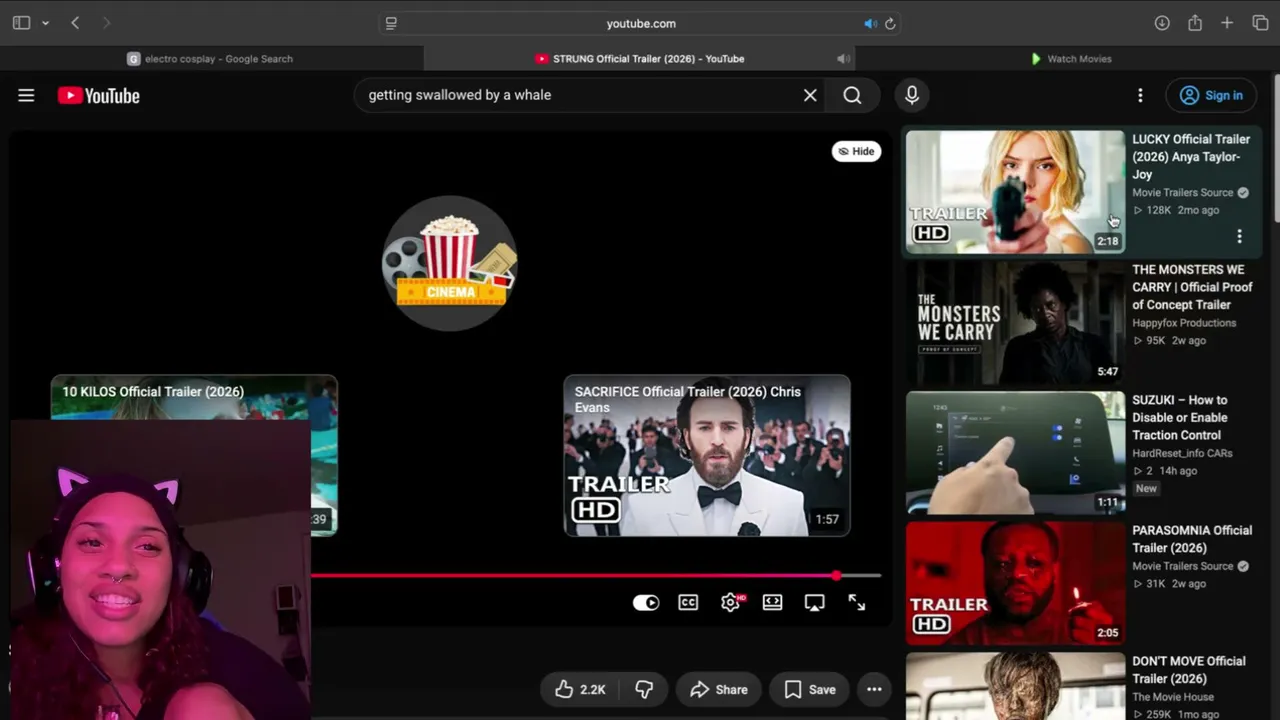The width and height of the screenshot is (1280, 720).
Task: Open PARASOMNIA Official Trailer thumbnail
Action: tap(1015, 584)
